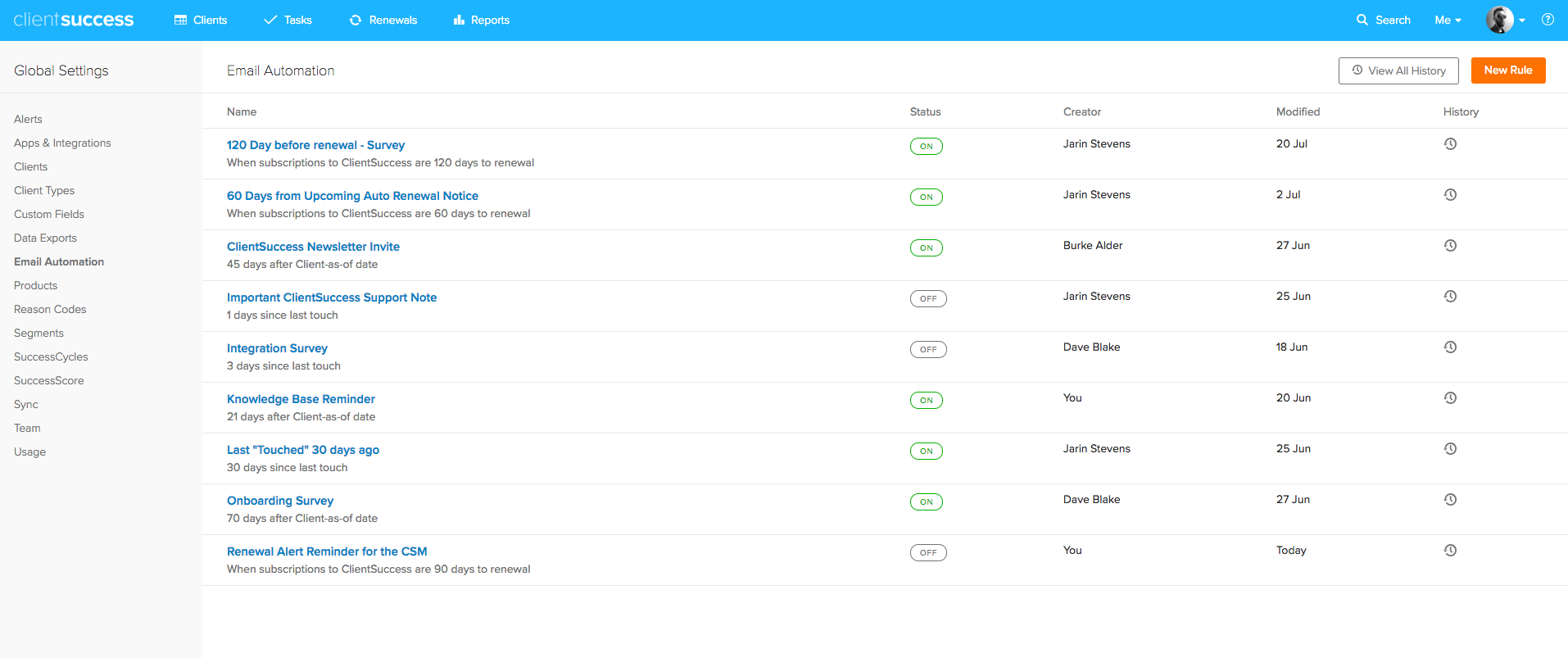This screenshot has height=658, width=1568.
Task: Open Important ClientSuccess Support Note rule
Action: pos(332,297)
